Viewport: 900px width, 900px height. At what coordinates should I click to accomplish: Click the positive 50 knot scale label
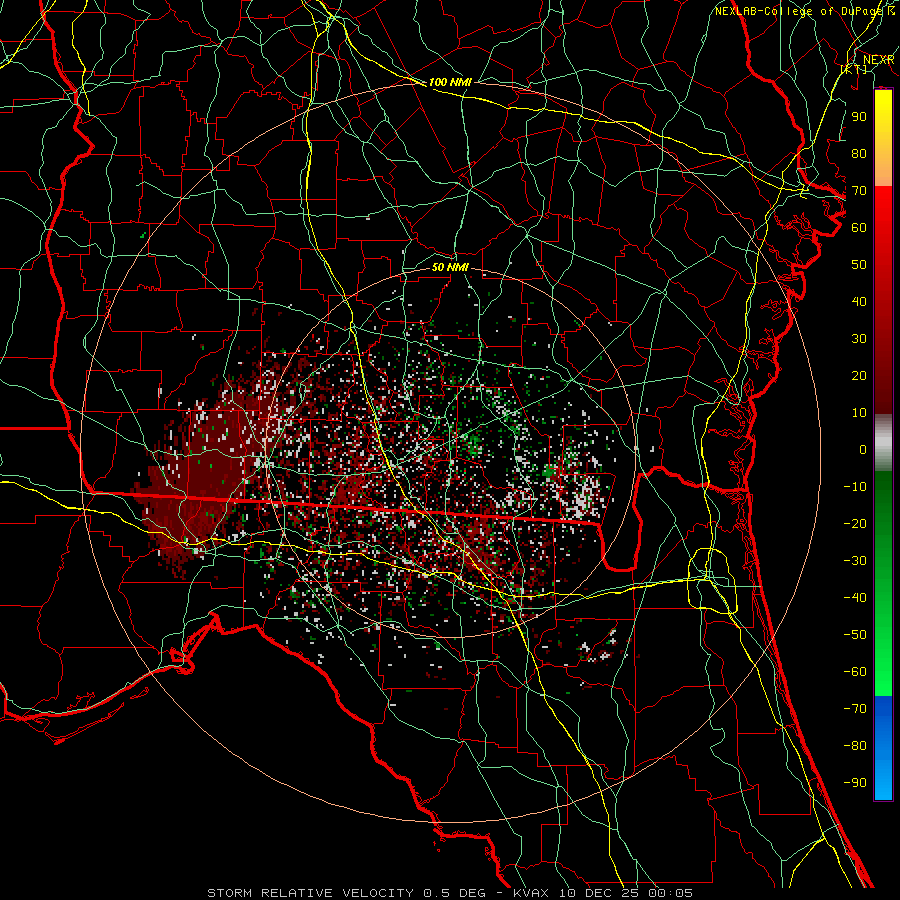point(859,265)
